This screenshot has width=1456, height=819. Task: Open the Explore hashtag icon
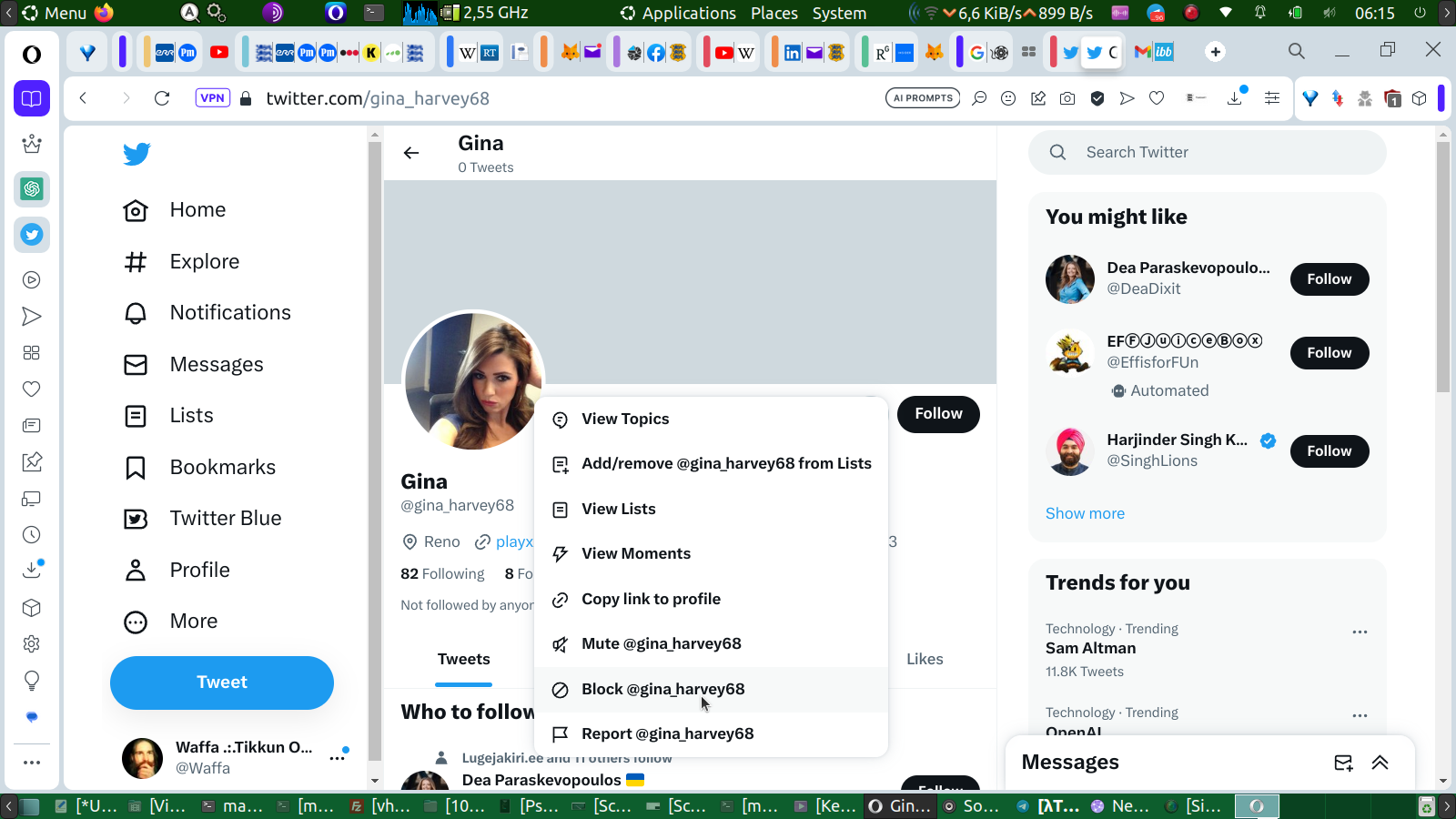136,262
